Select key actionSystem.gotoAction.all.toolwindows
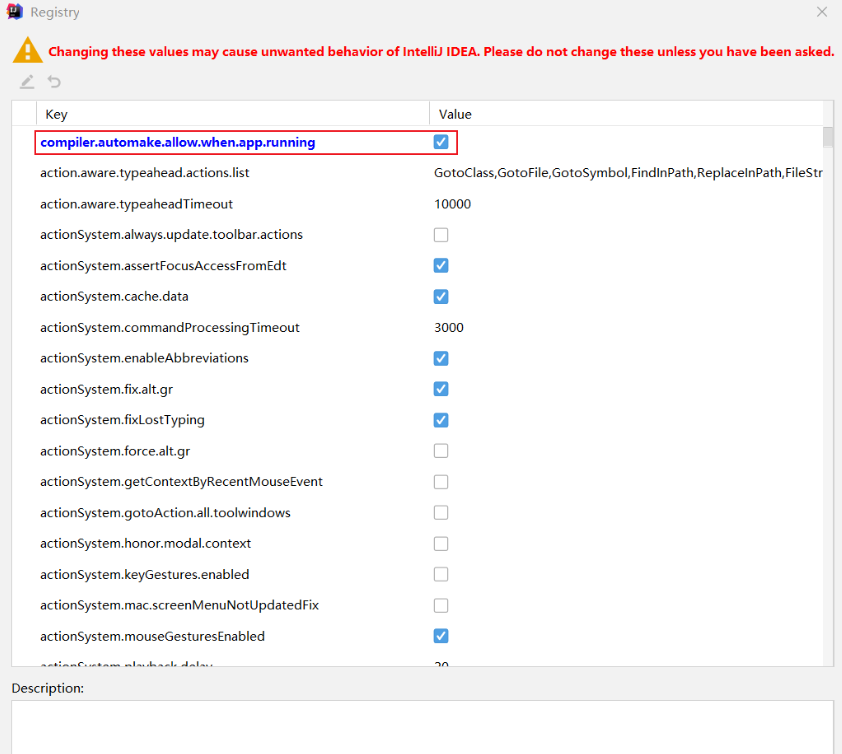The image size is (842, 754). [165, 513]
